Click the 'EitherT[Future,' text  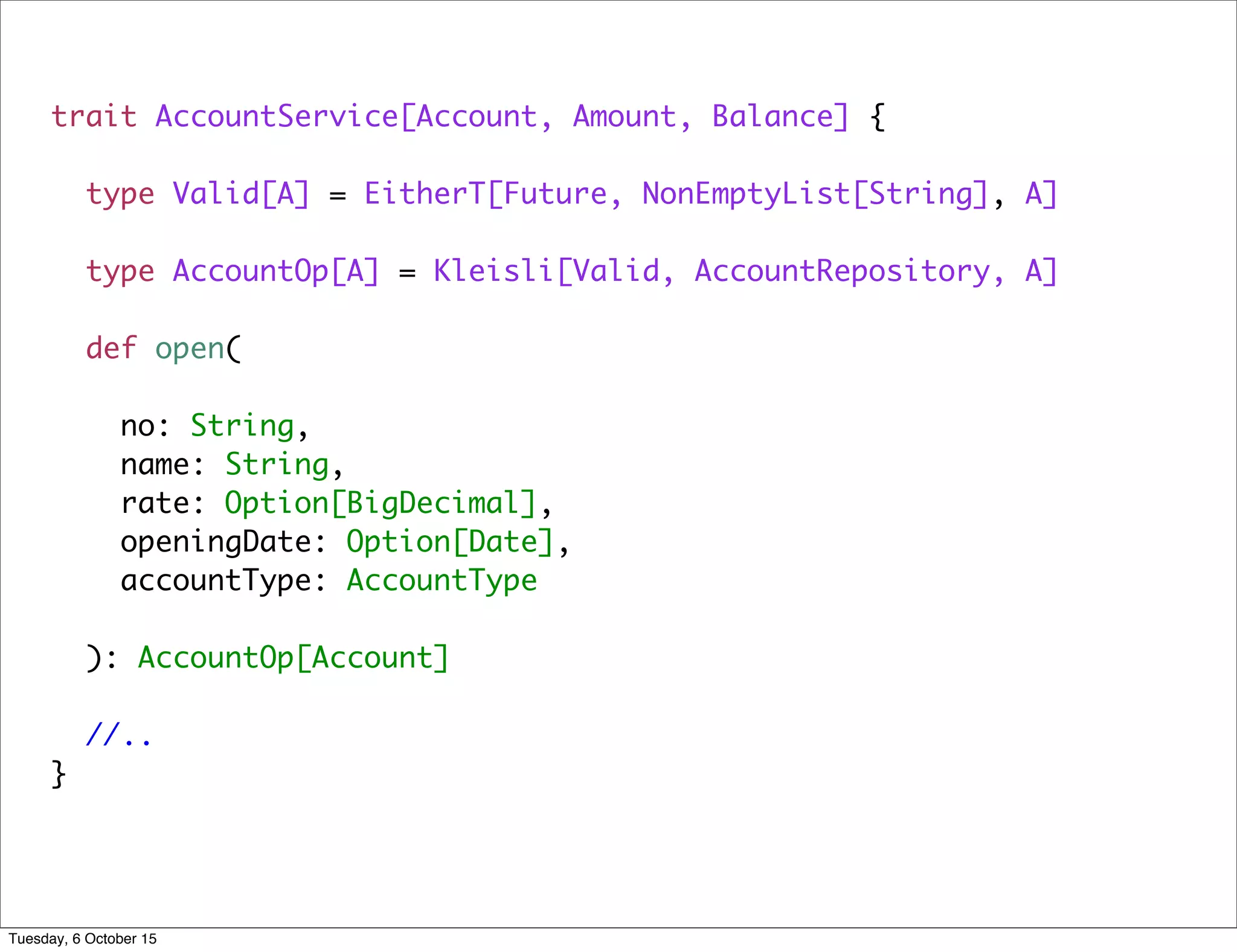493,193
